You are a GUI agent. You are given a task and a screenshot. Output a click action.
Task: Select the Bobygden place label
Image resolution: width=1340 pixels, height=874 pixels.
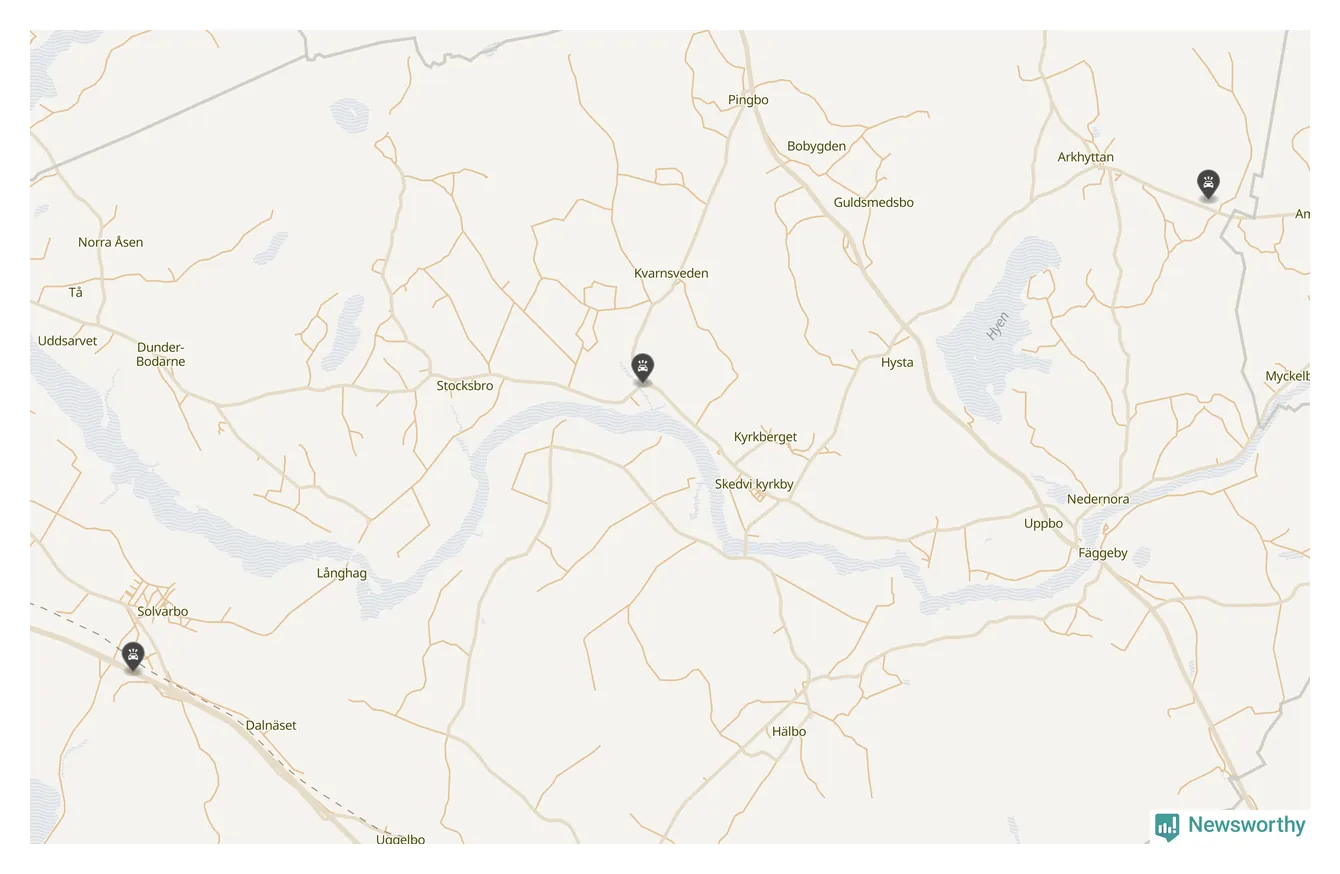point(817,146)
